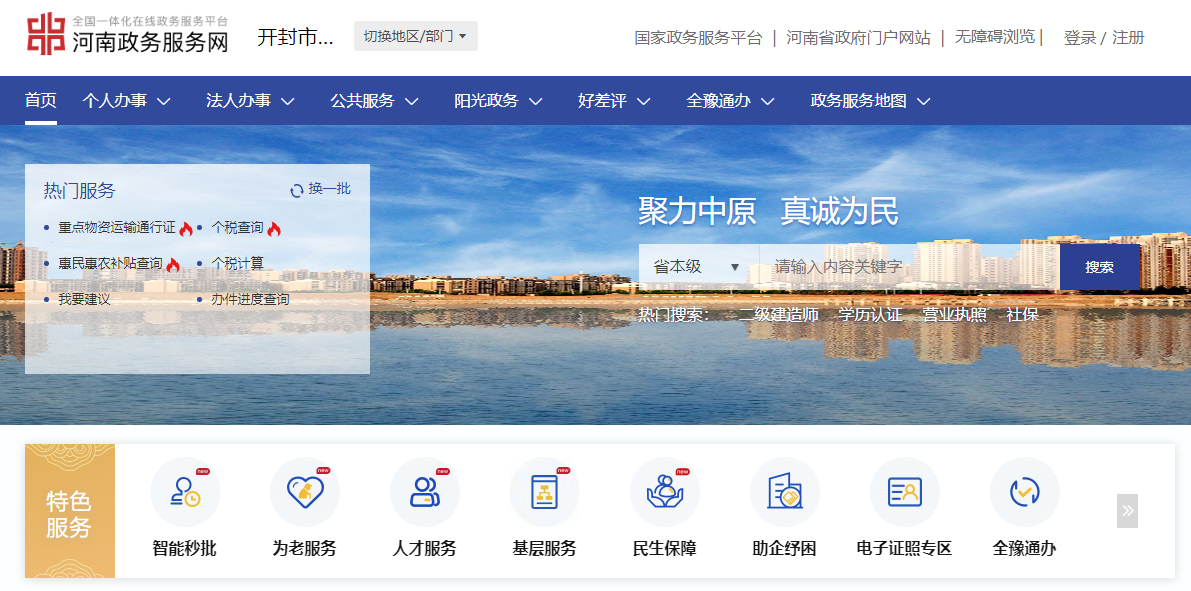Select the 首页 navigation tab
This screenshot has height=591, width=1191.
[41, 101]
